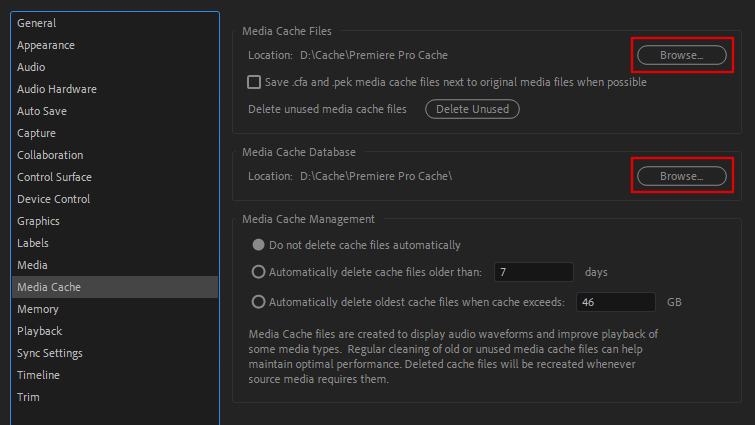Browse for Media Cache Database location
This screenshot has width=755, height=425.
click(681, 176)
